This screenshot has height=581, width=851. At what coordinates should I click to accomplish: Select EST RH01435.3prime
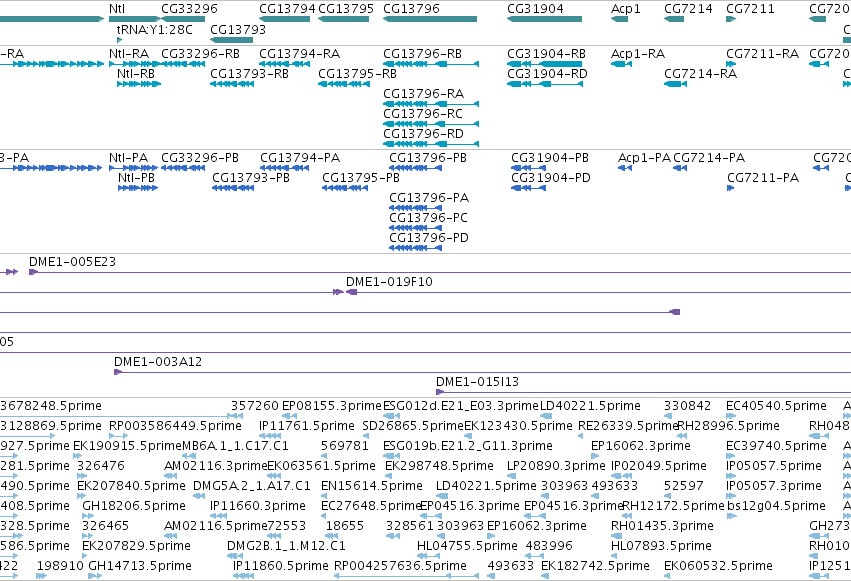click(662, 526)
